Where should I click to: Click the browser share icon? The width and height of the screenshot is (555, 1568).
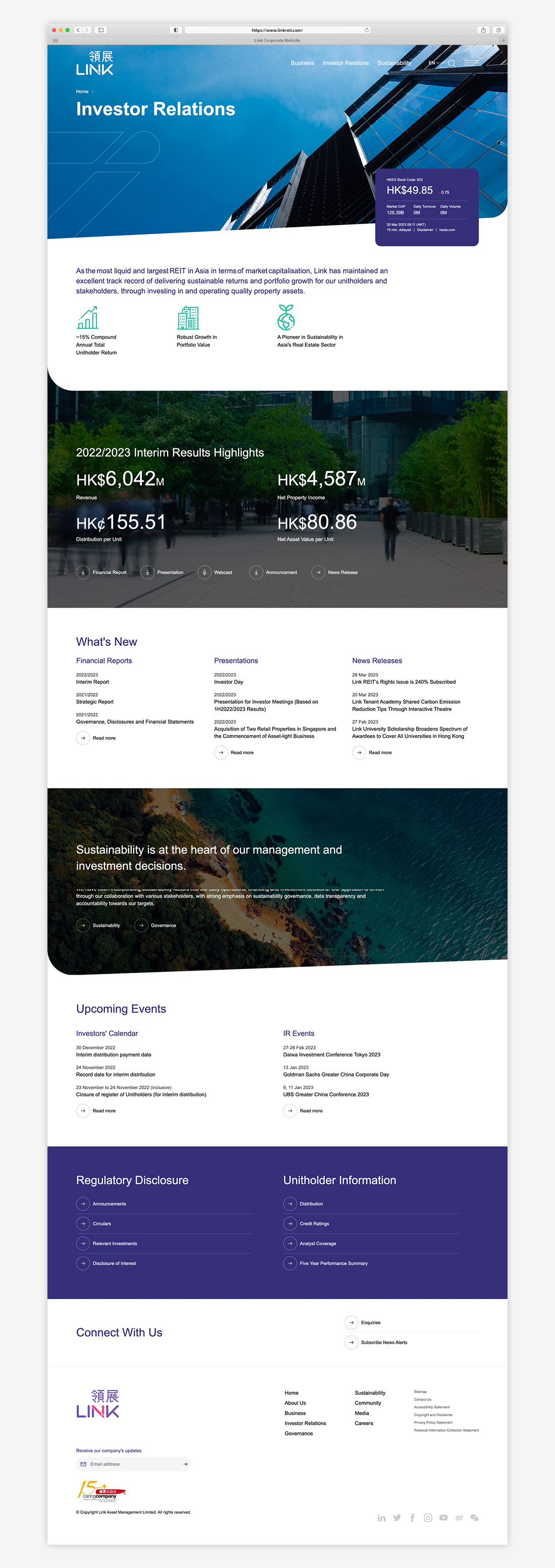tap(483, 30)
